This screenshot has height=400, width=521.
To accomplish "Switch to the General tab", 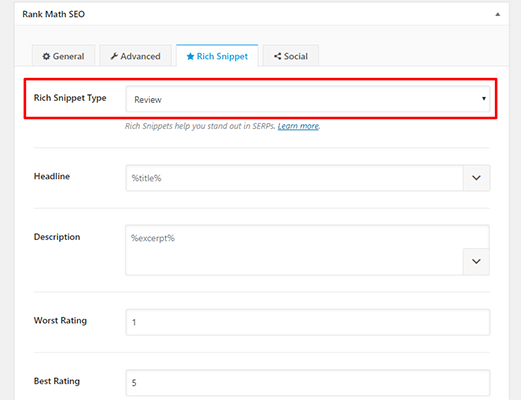I will tap(63, 56).
